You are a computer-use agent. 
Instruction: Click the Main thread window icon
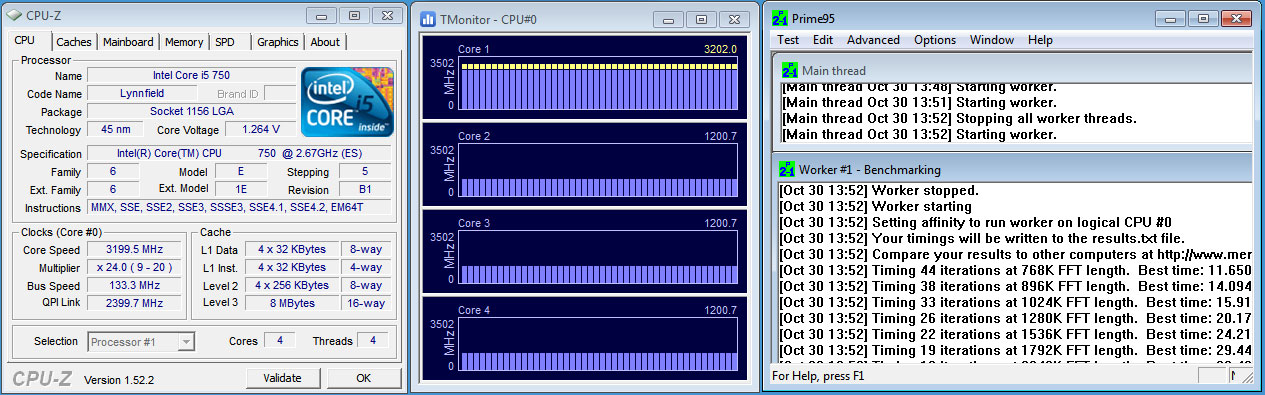789,71
